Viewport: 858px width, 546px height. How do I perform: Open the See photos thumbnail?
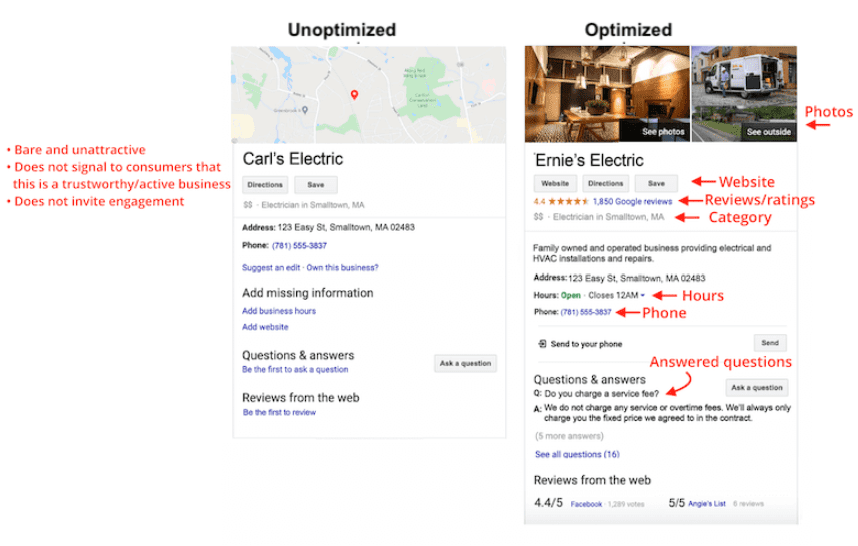(x=607, y=93)
